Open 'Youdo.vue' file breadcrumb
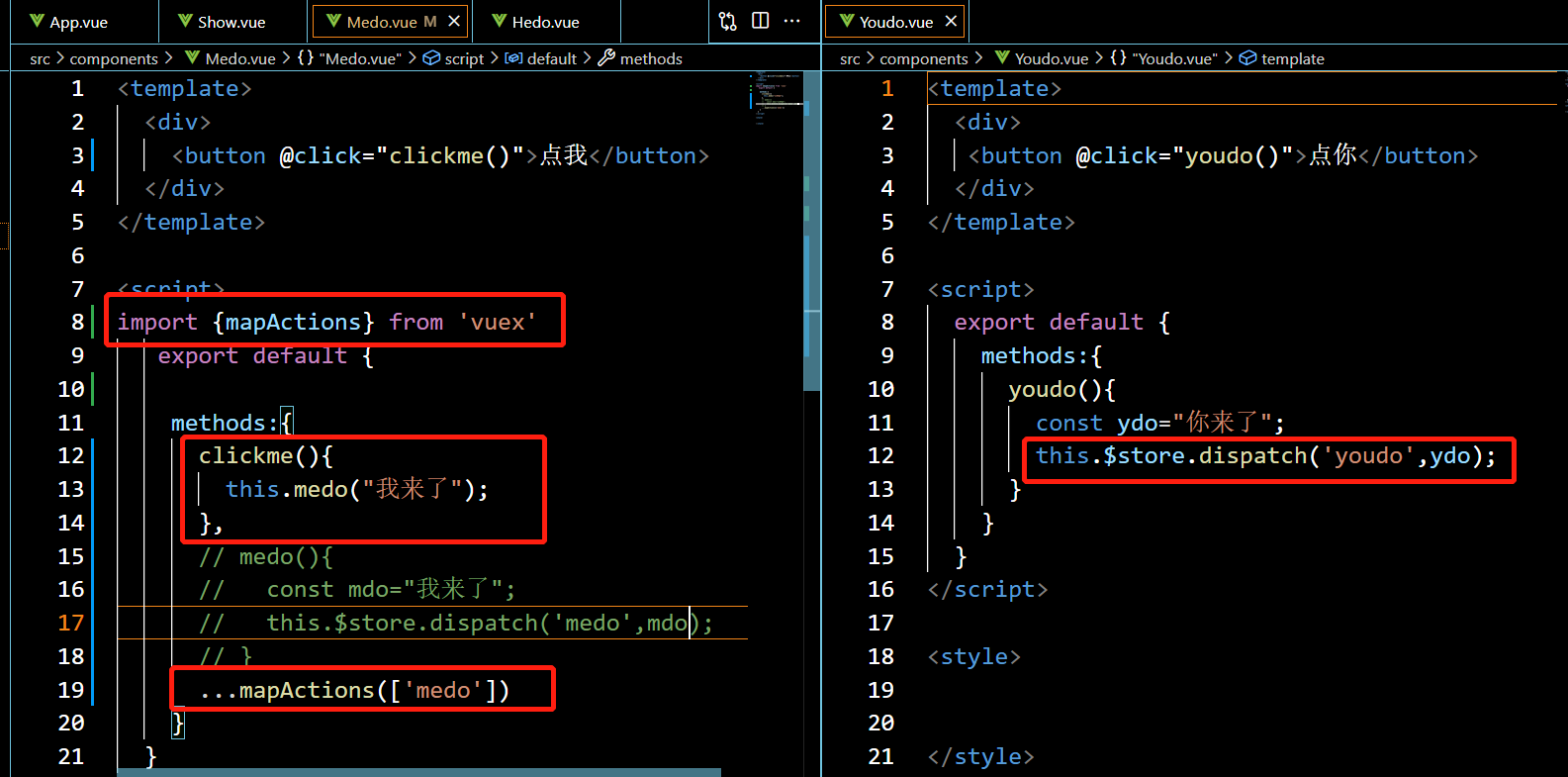This screenshot has height=777, width=1568. (1052, 58)
